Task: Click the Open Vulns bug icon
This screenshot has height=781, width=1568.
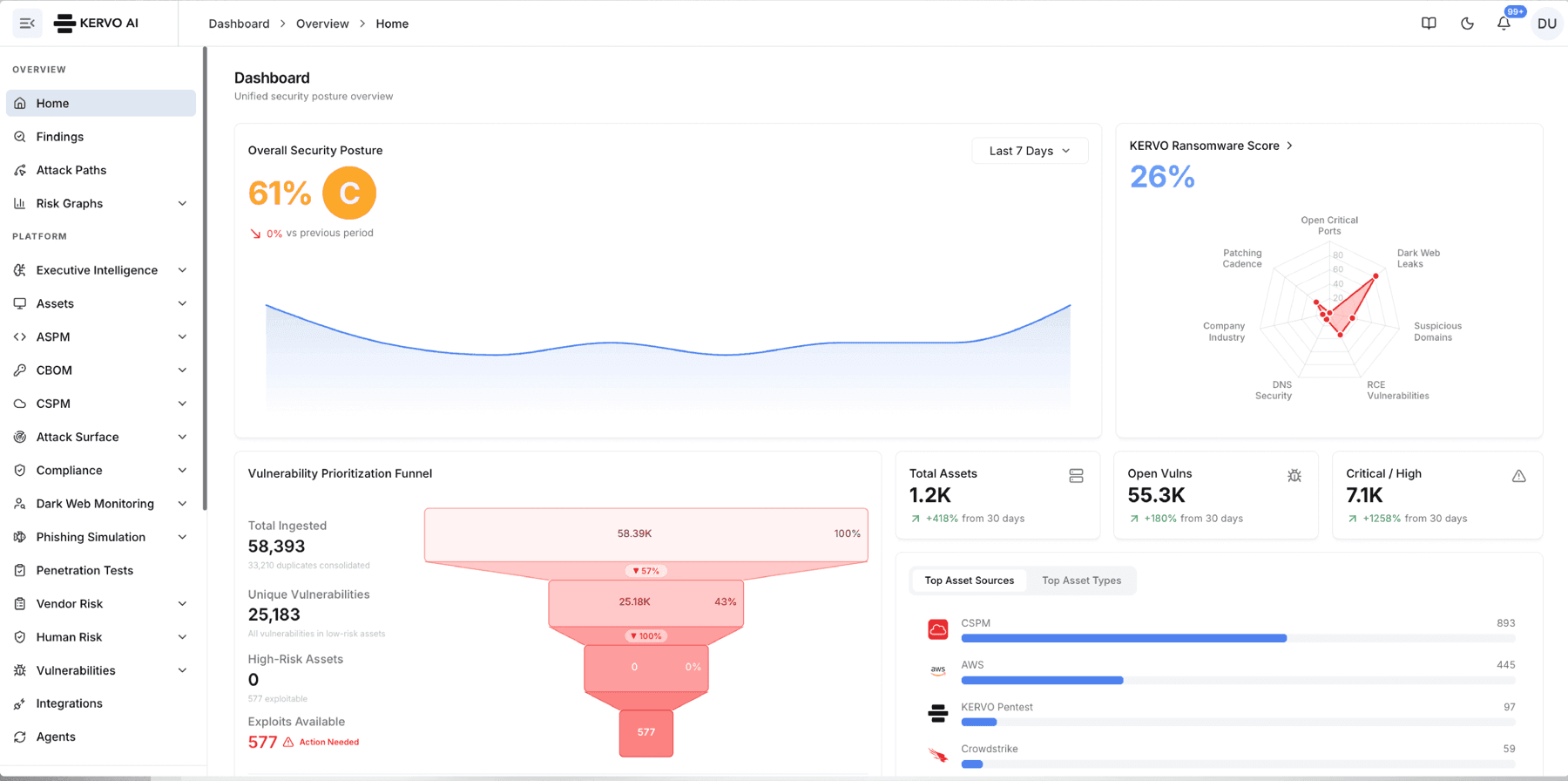Action: (x=1294, y=476)
